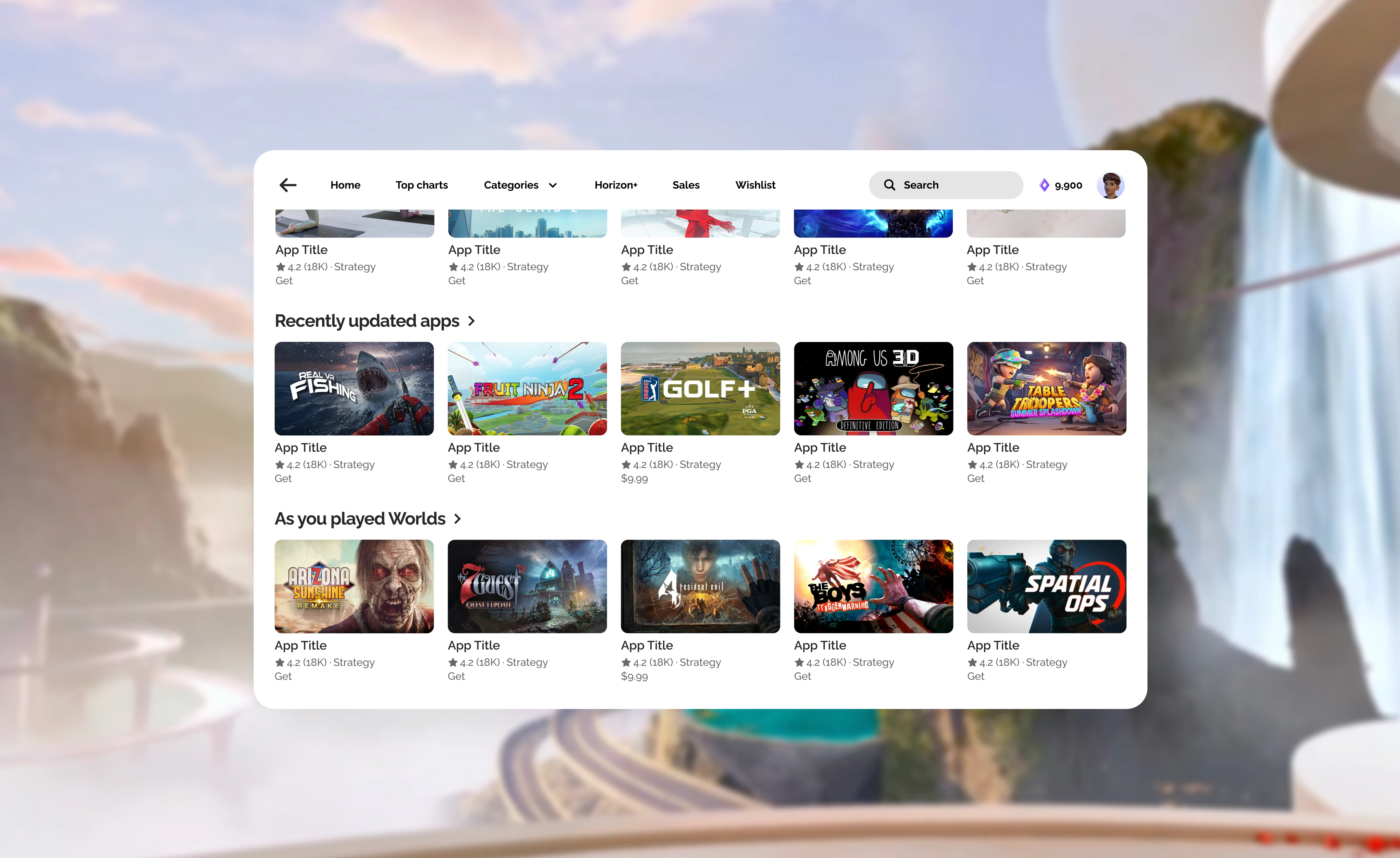The width and height of the screenshot is (1400, 858).
Task: Open the Categories dropdown chevron
Action: (x=553, y=185)
